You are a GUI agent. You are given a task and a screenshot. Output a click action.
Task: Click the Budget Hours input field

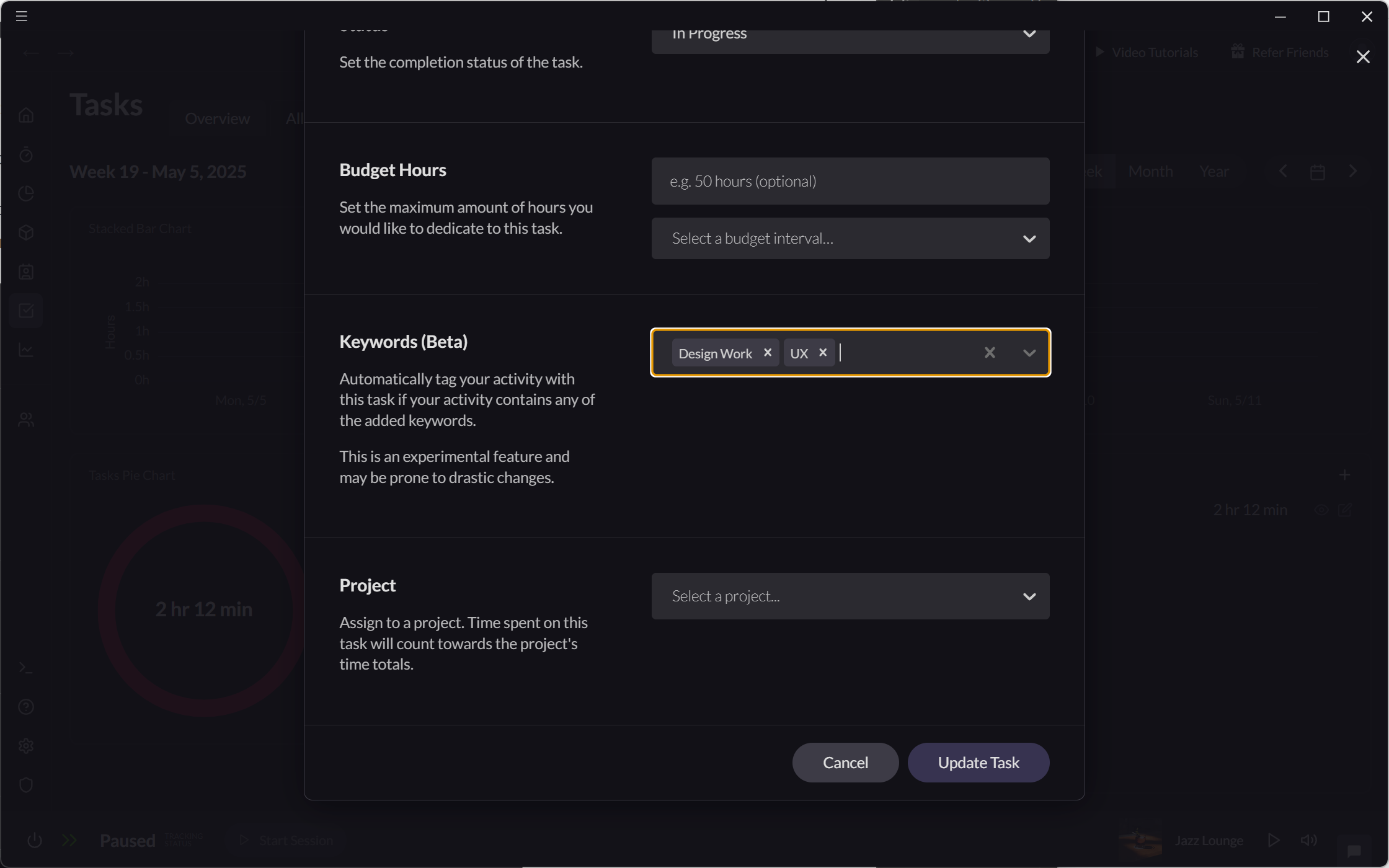(850, 181)
